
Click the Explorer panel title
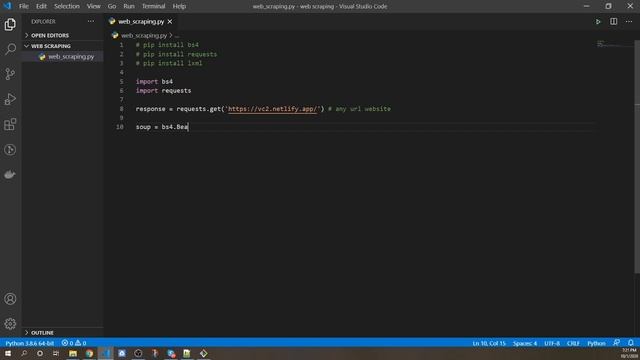[43, 21]
